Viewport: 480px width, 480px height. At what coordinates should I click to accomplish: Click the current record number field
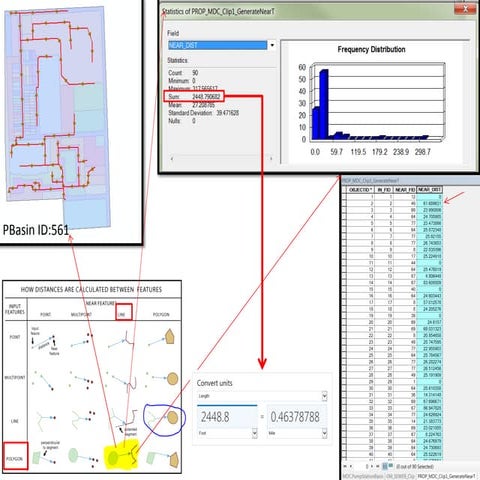point(362,466)
